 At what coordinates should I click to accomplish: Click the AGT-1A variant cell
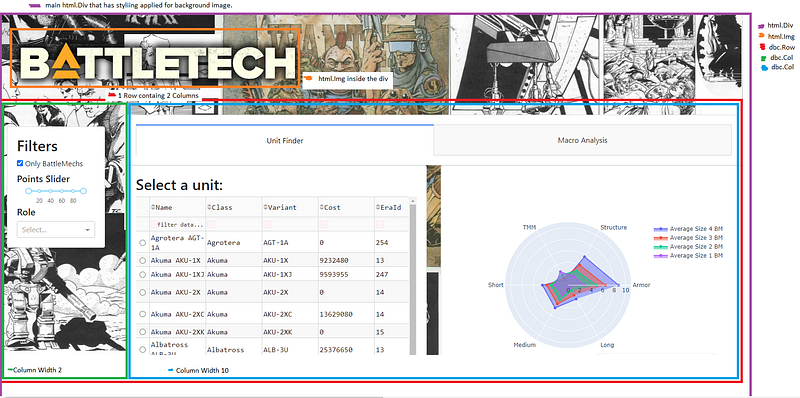[x=290, y=243]
